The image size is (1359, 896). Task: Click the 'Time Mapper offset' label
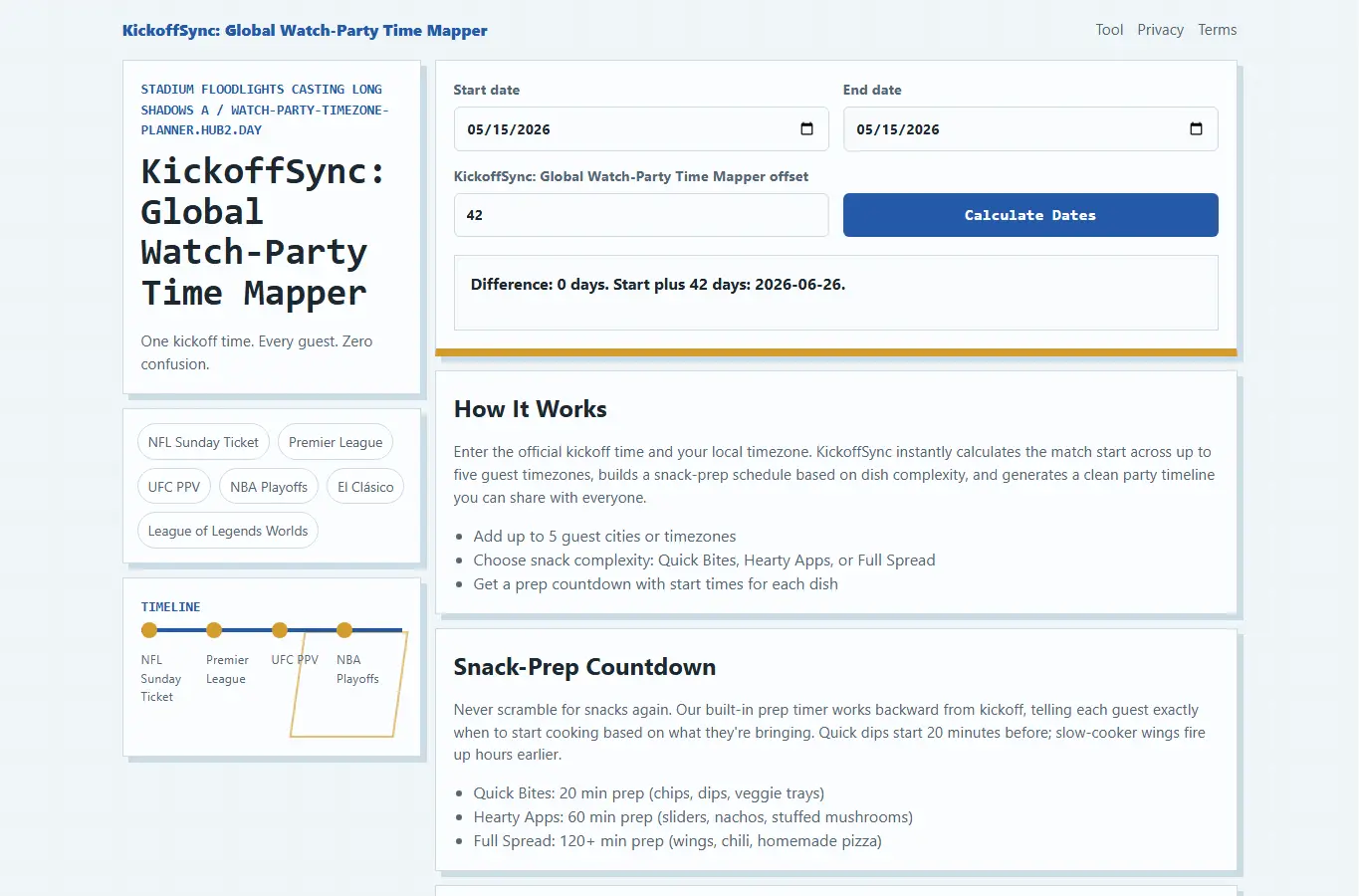coord(631,176)
